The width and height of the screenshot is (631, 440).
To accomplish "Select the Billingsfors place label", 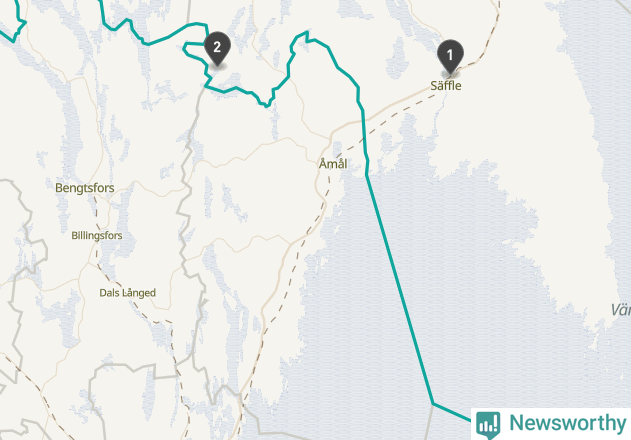I will 97,235.
